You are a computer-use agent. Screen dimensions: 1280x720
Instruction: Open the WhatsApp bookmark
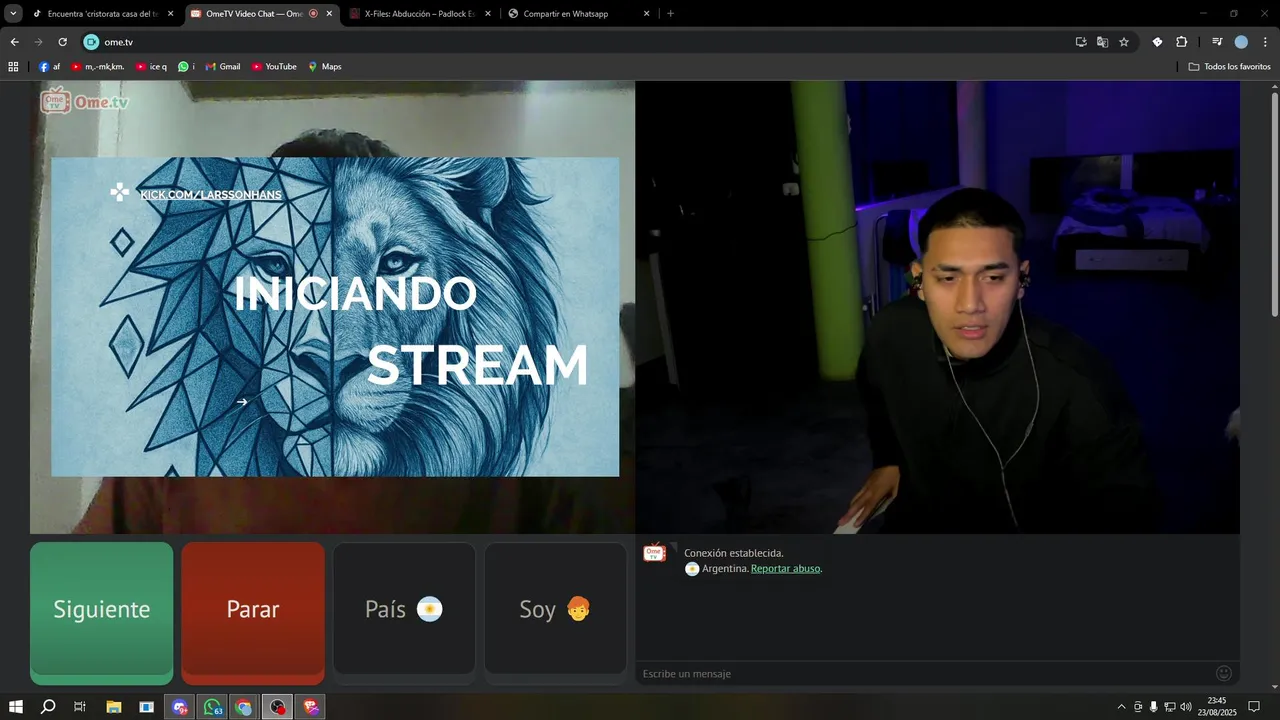tap(186, 67)
